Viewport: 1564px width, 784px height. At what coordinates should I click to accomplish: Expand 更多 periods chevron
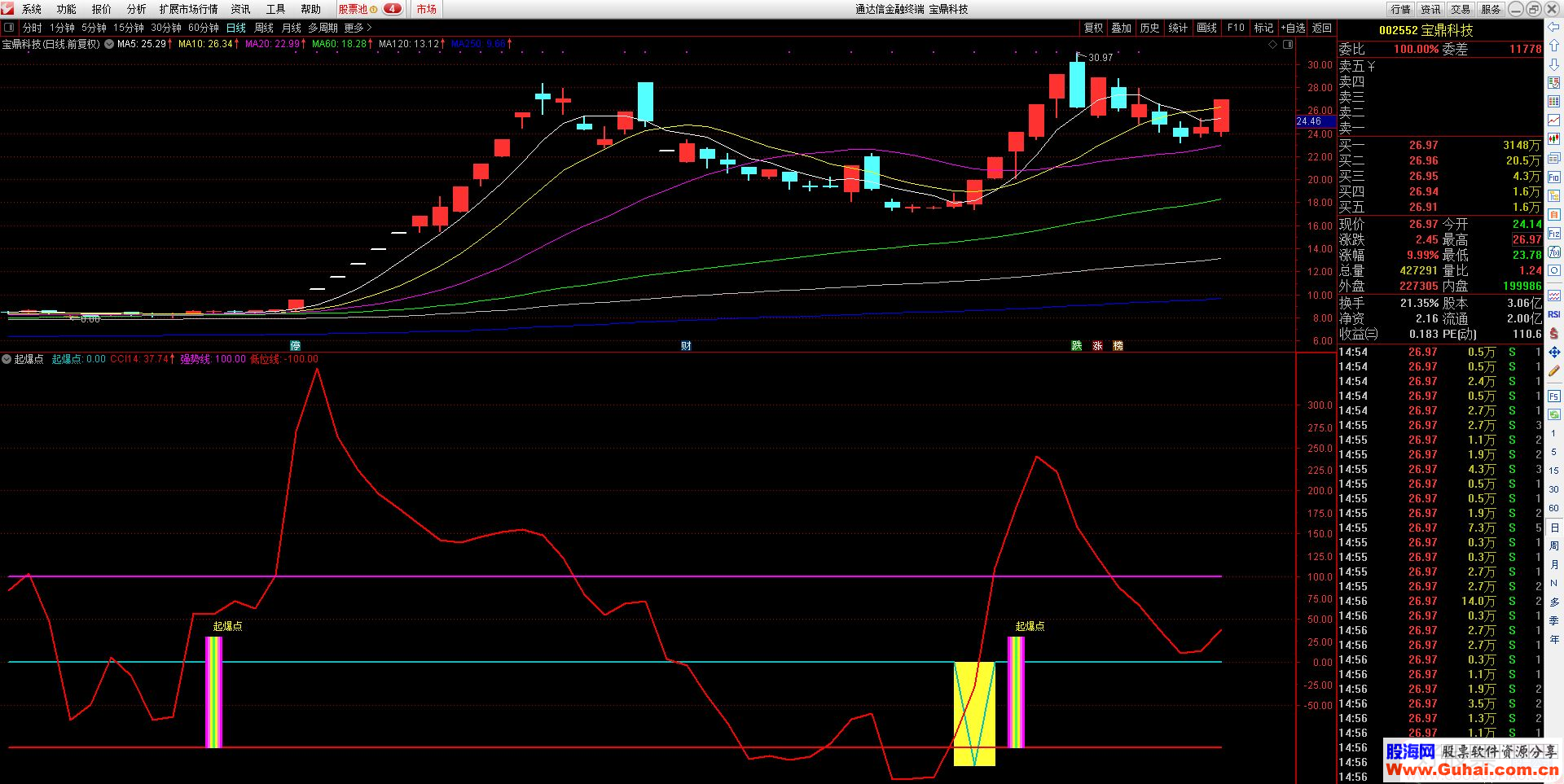point(369,28)
